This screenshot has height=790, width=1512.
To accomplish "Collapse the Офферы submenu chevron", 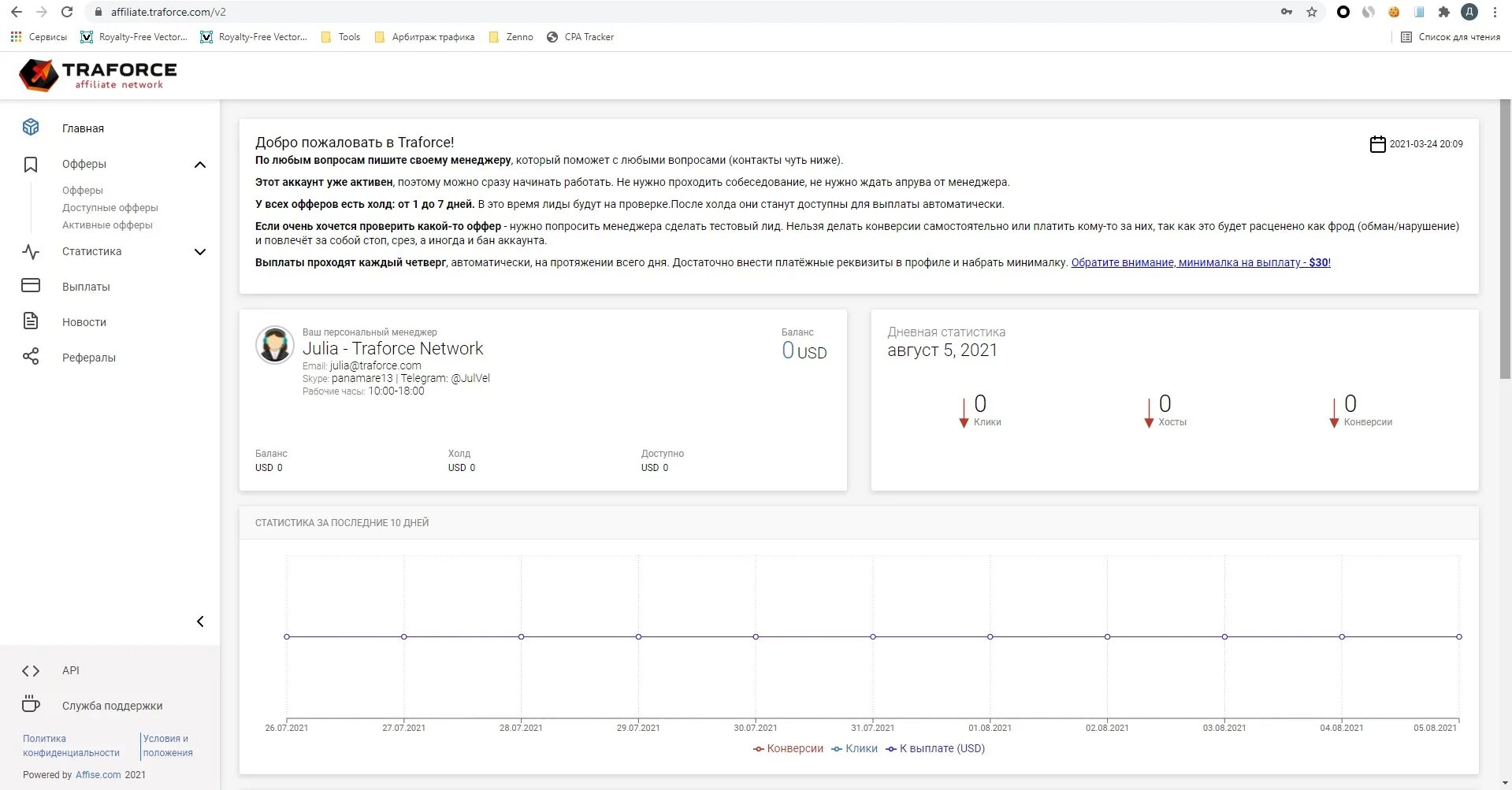I will coord(200,165).
